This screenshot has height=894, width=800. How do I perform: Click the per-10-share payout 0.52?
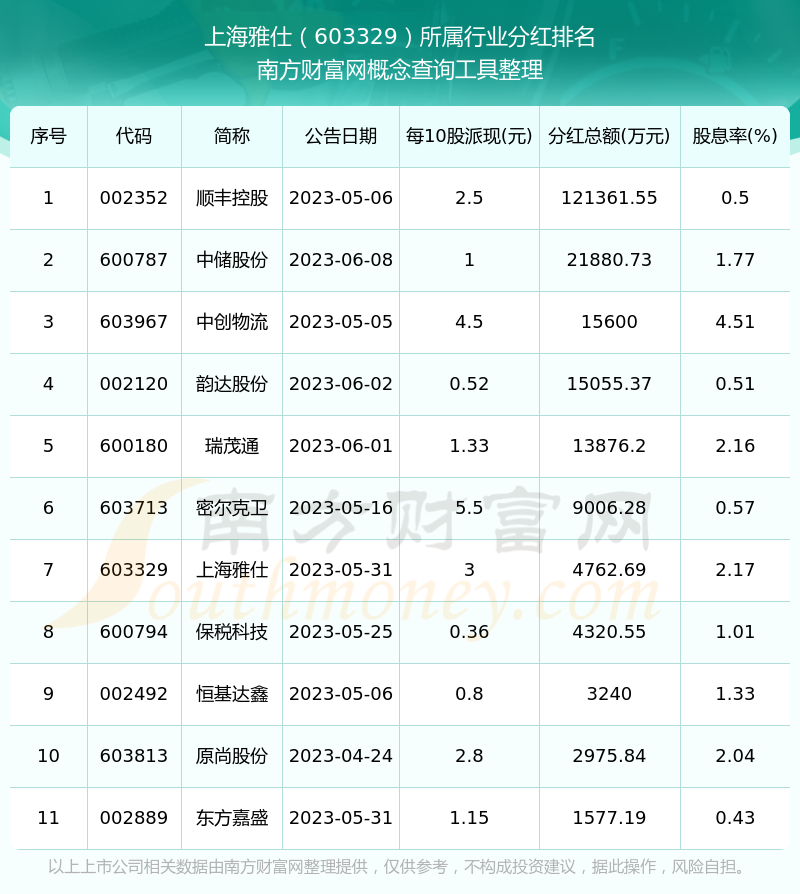(x=469, y=384)
